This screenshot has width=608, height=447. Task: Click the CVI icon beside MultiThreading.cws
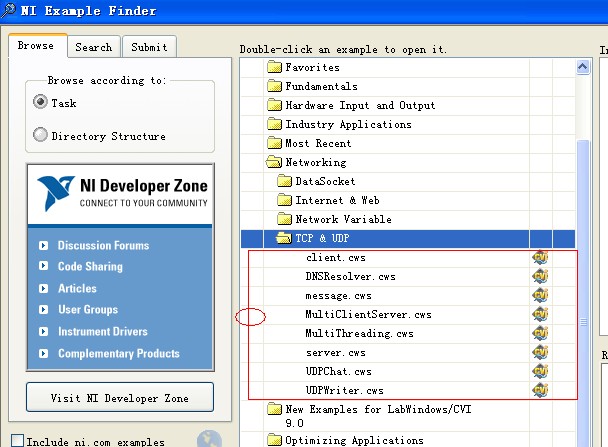click(540, 333)
